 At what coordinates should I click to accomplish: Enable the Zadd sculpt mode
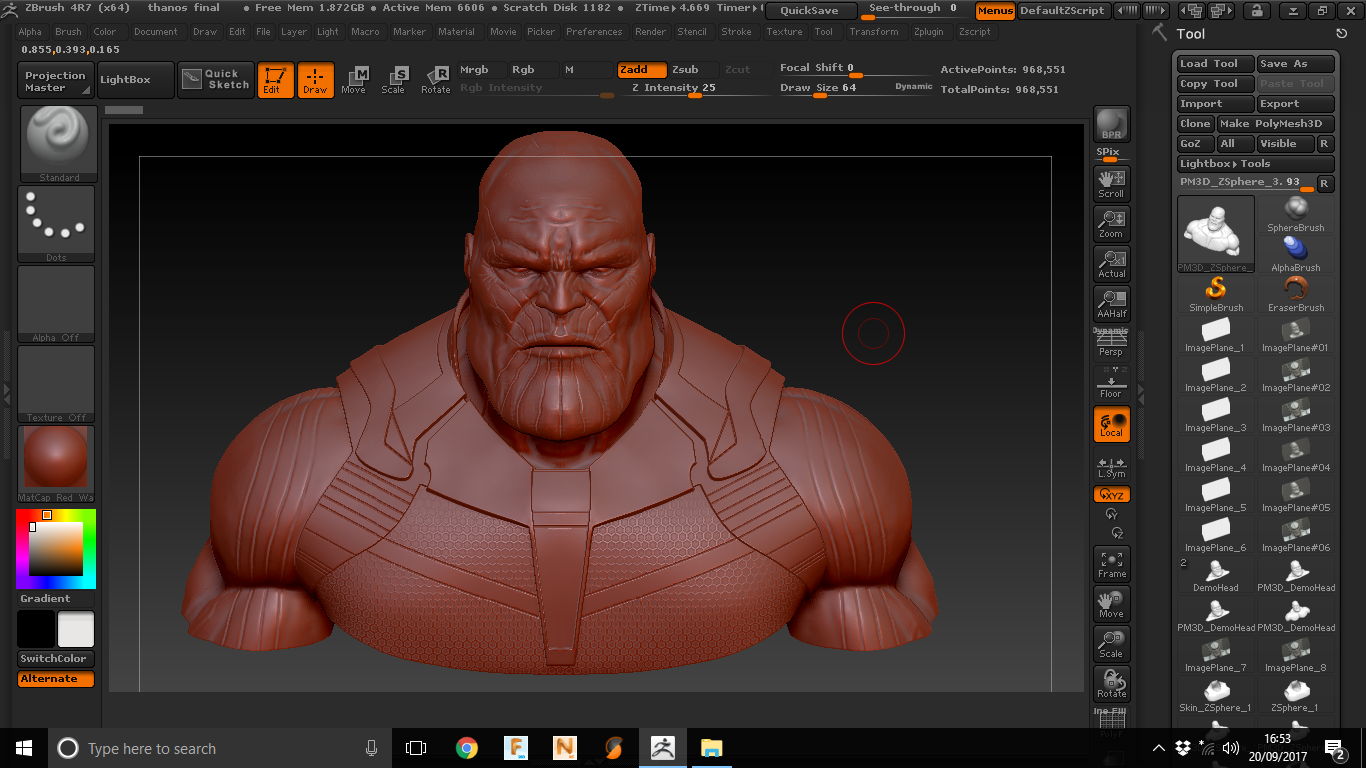[x=642, y=70]
